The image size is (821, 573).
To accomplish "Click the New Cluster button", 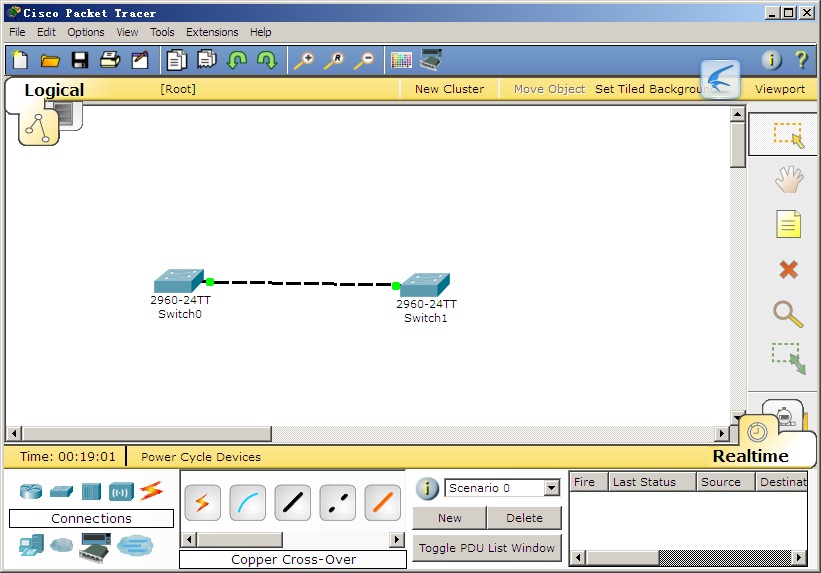I will pos(449,89).
